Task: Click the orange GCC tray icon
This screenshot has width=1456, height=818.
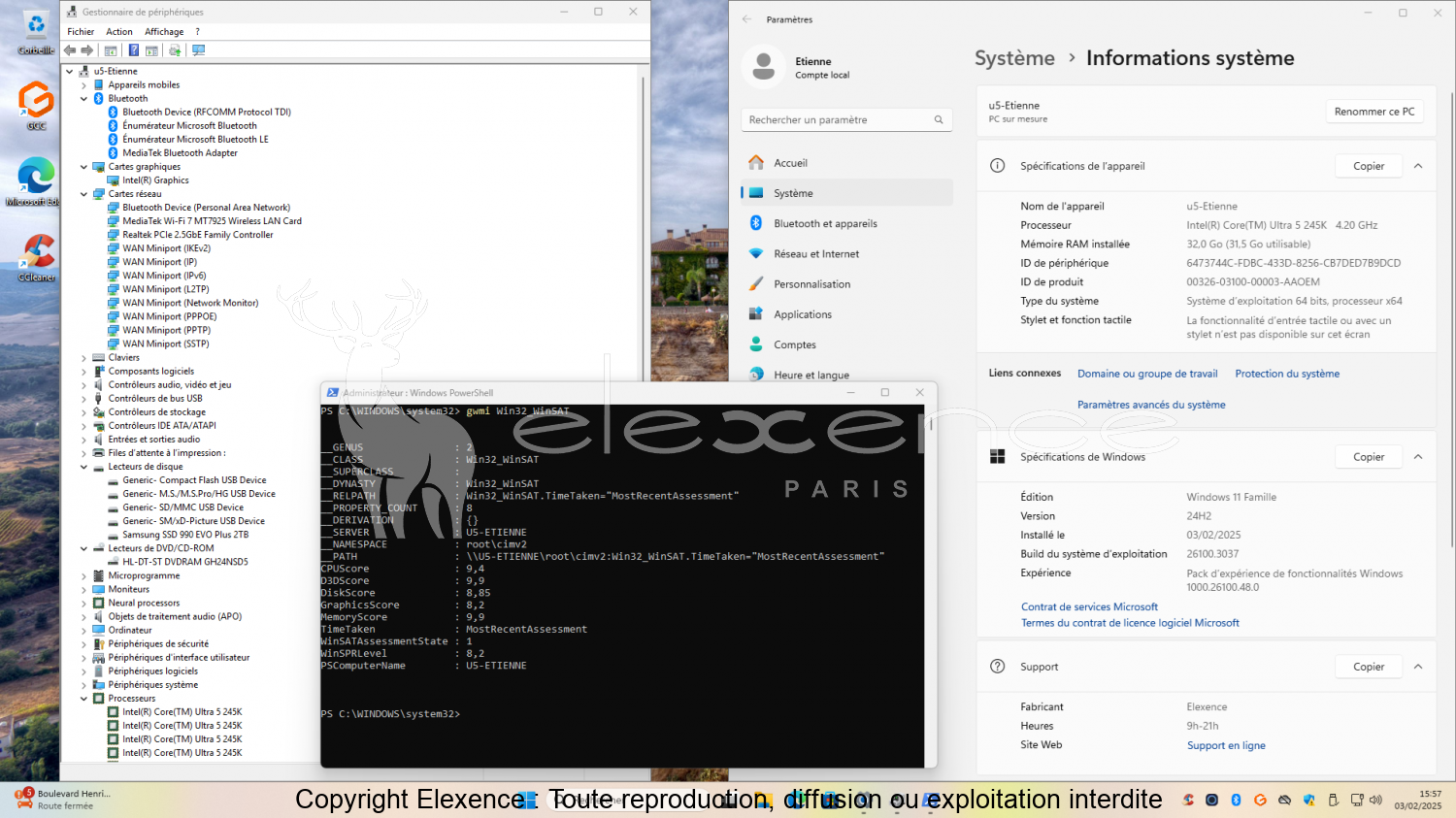Action: point(1260,800)
